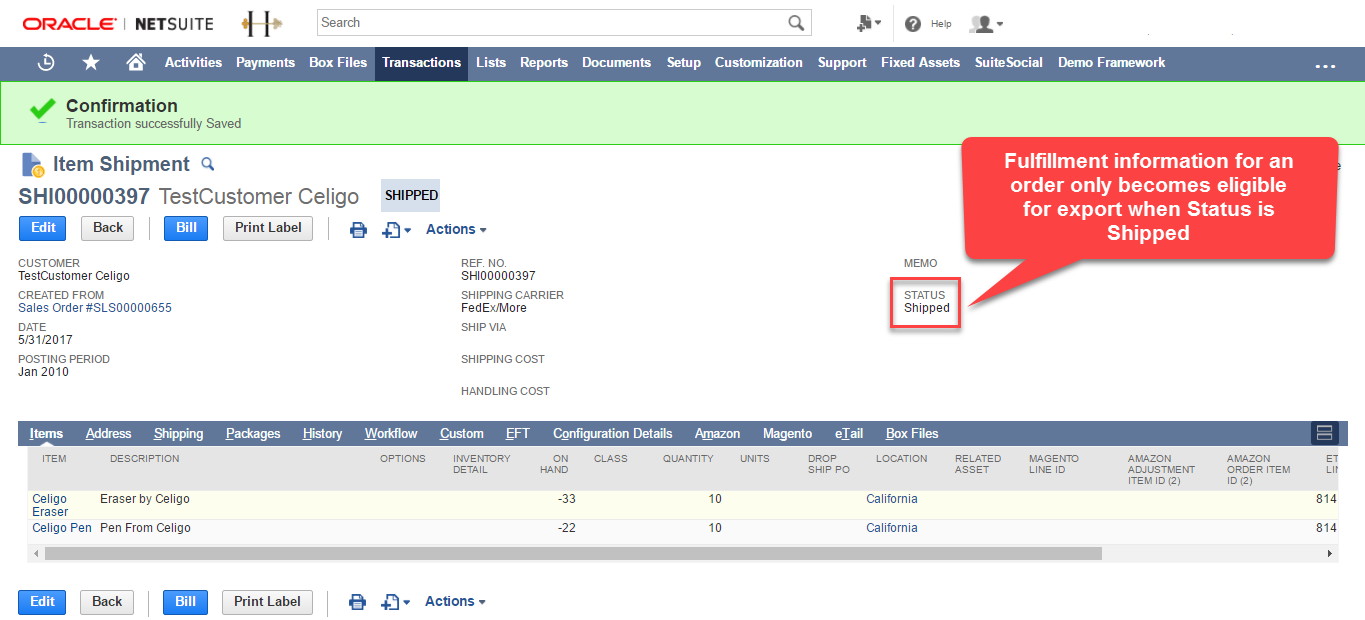Open California location link in Celigo Eraser row
This screenshot has width=1365, height=620.
click(891, 499)
